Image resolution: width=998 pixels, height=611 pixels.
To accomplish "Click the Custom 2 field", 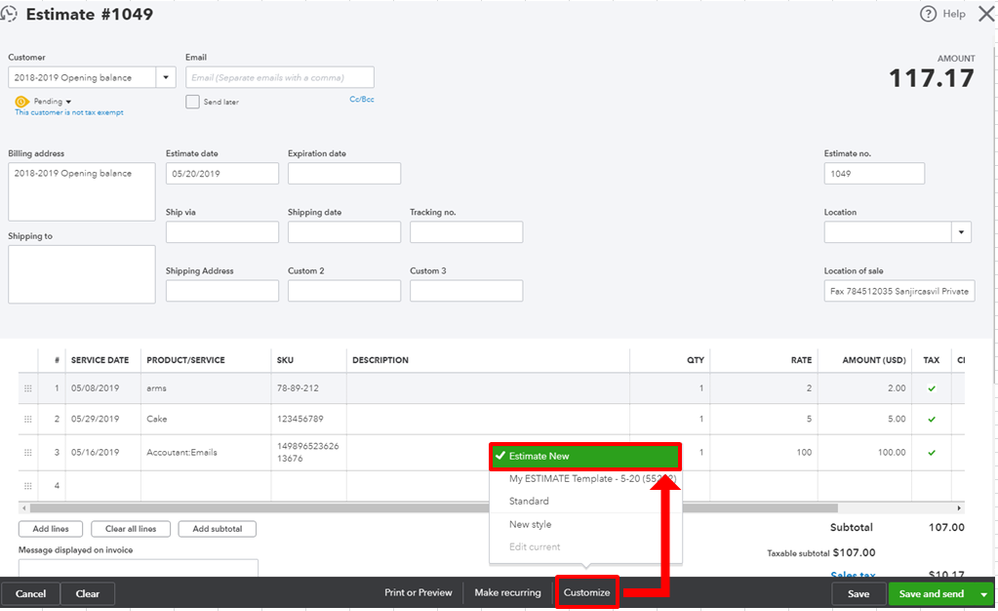I will [344, 291].
